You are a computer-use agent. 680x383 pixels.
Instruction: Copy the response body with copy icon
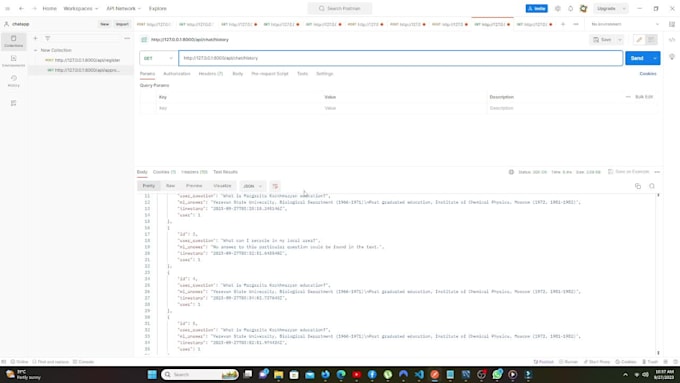[638, 186]
